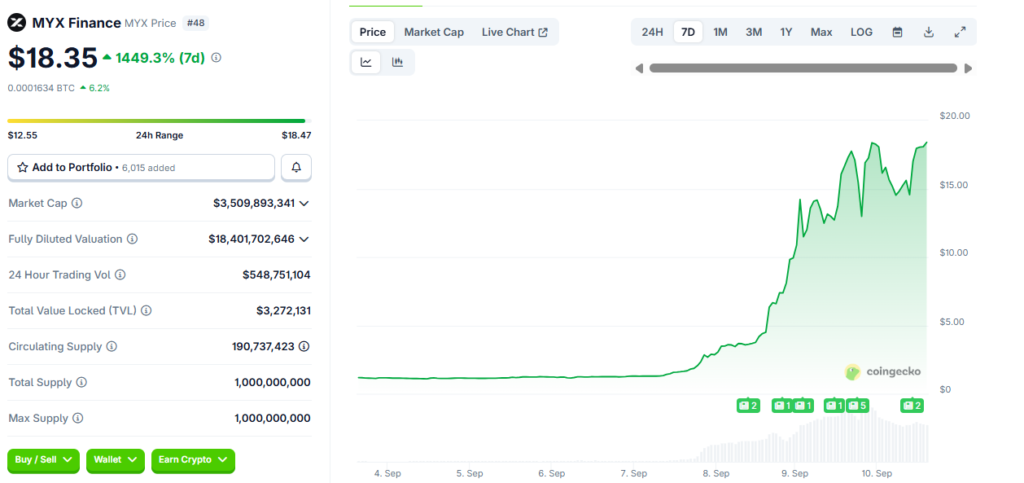Click Add to Portfolio button
1024x483 pixels.
click(141, 168)
